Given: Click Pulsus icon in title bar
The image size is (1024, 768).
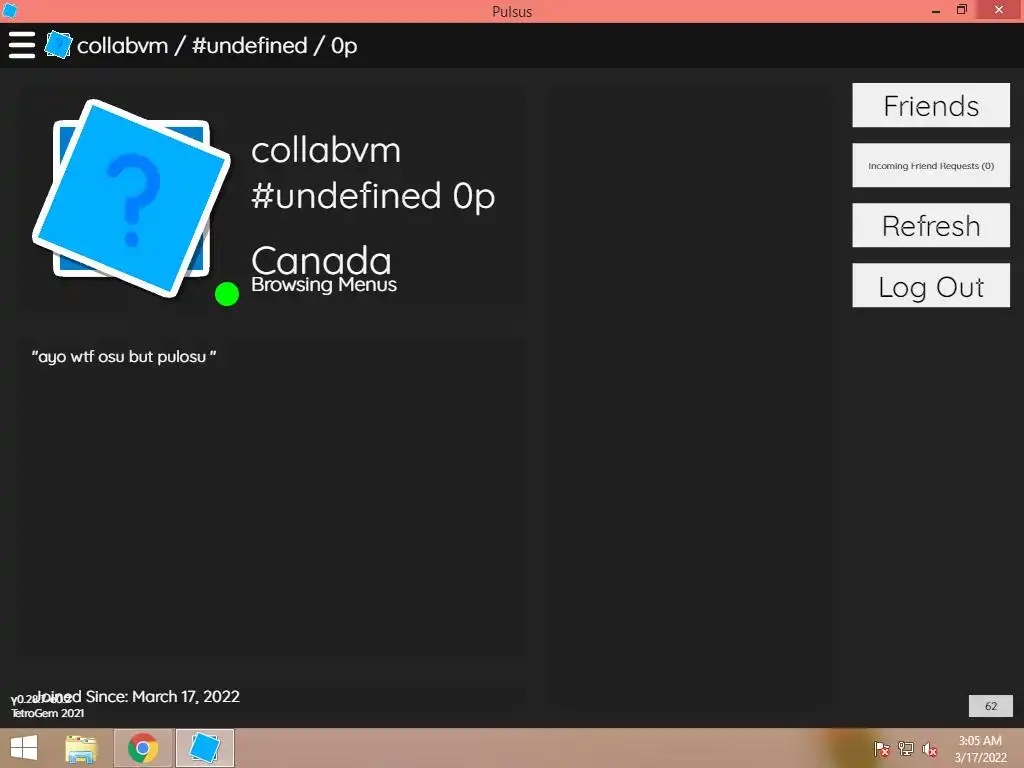Looking at the screenshot, I should (10, 10).
